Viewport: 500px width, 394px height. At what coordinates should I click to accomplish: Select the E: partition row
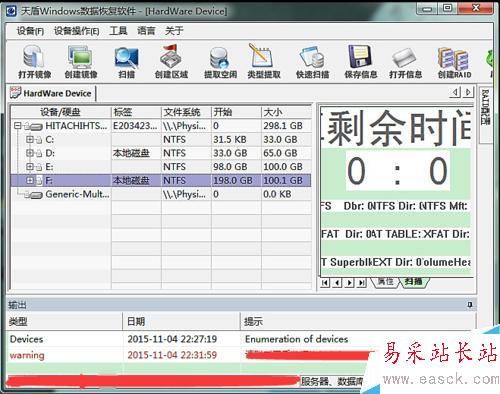click(x=161, y=167)
